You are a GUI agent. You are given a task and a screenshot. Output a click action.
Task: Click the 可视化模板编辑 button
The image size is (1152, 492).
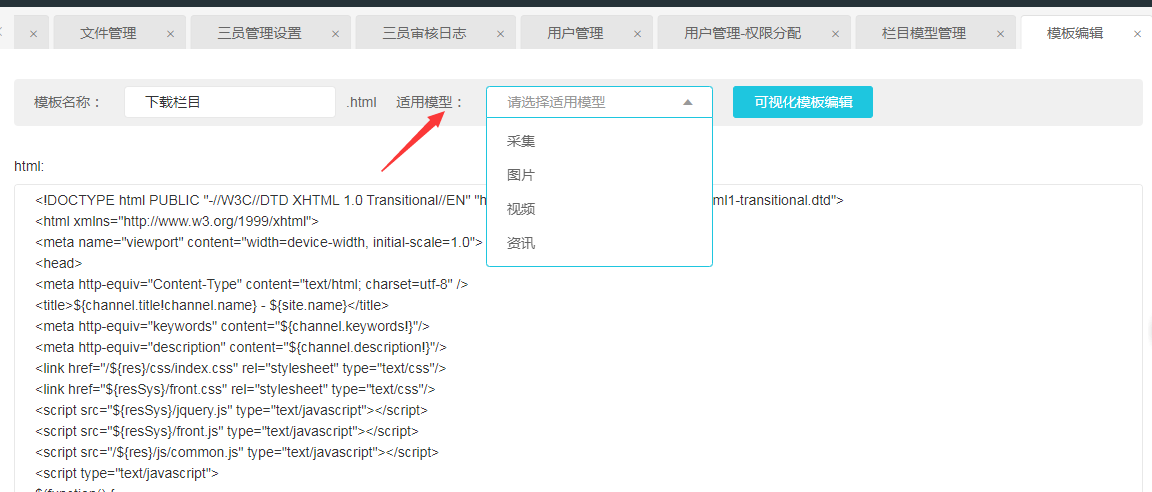click(x=803, y=102)
